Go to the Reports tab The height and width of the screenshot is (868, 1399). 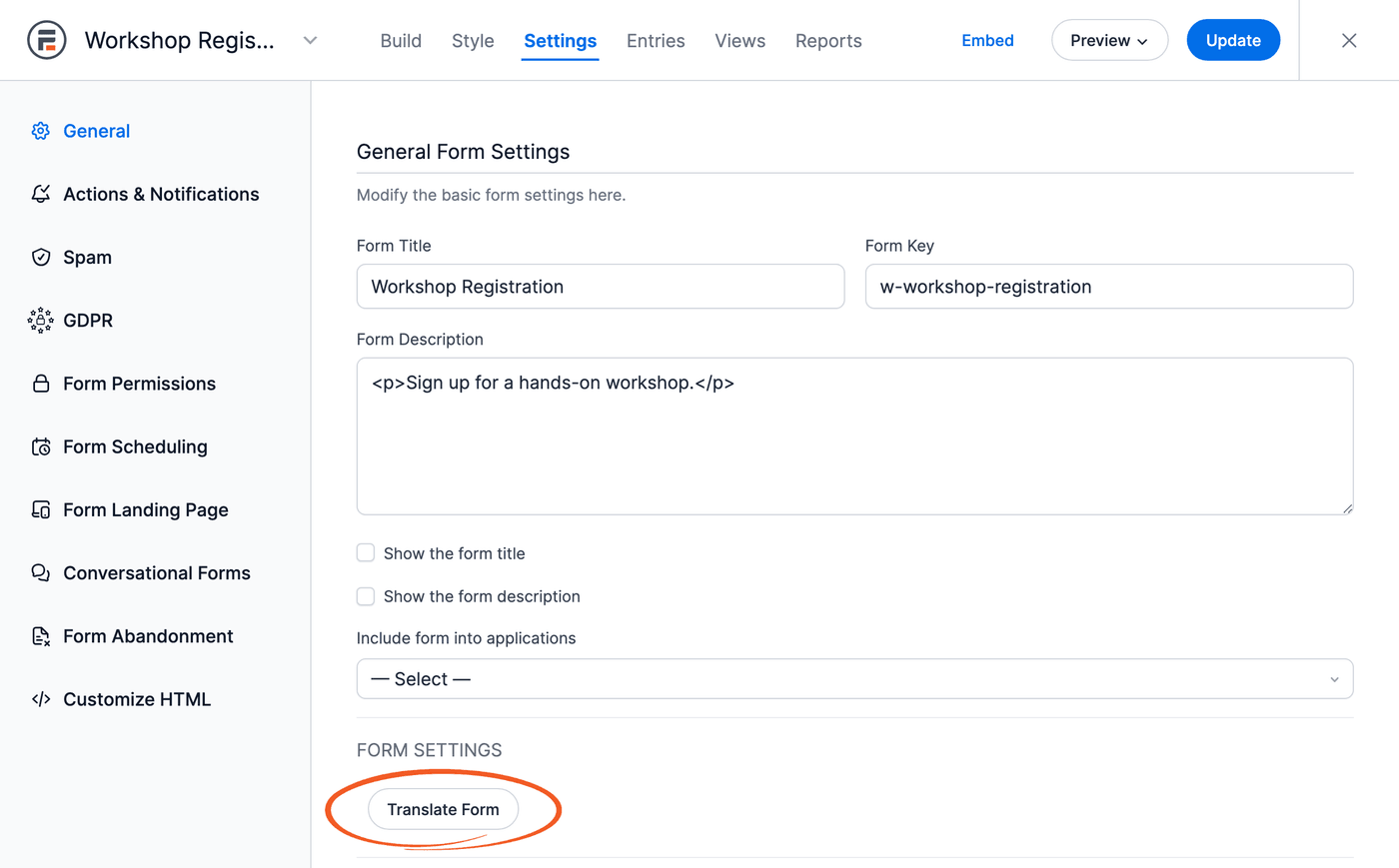point(828,41)
